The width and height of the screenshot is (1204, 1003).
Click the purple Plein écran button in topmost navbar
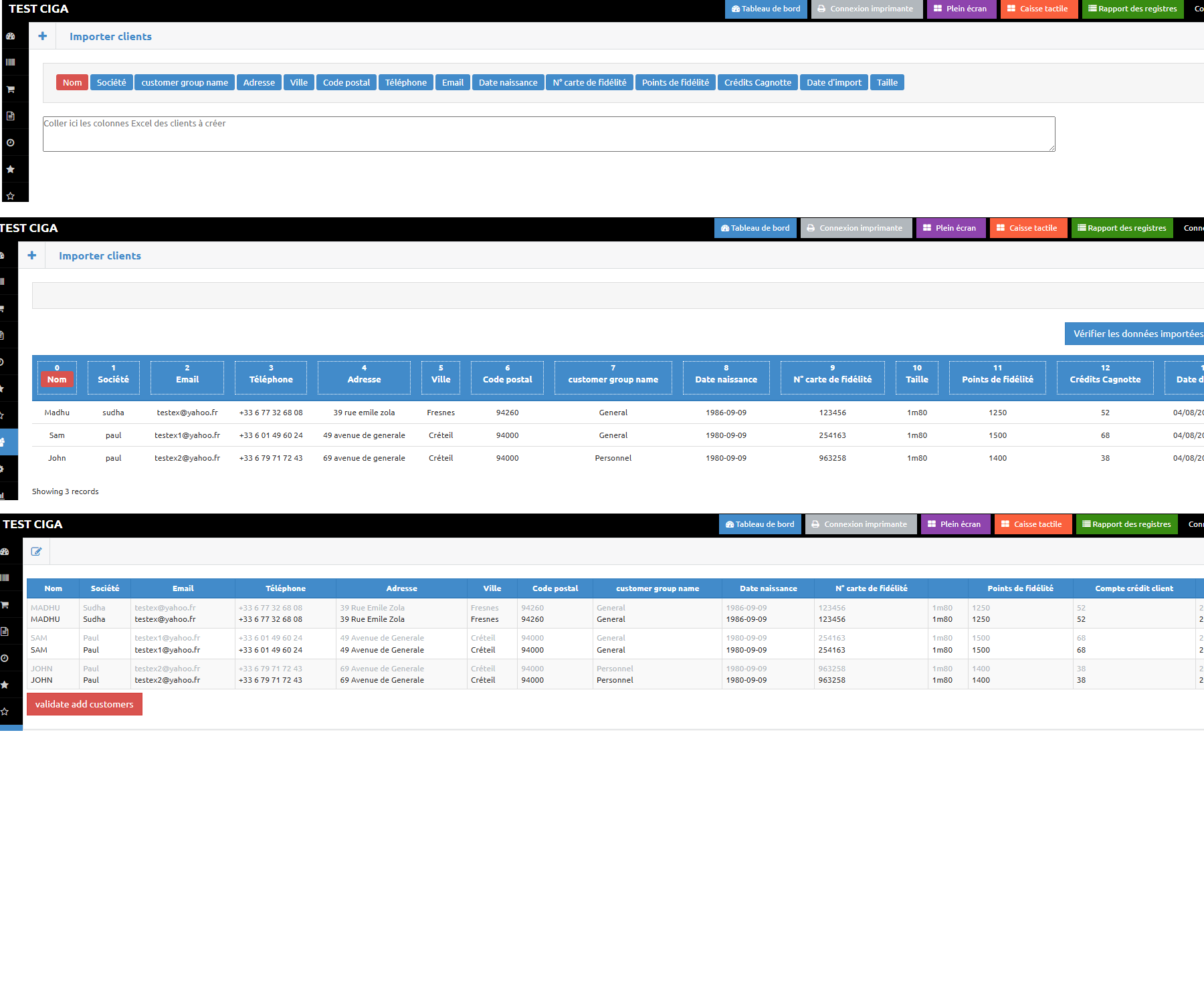(x=961, y=9)
